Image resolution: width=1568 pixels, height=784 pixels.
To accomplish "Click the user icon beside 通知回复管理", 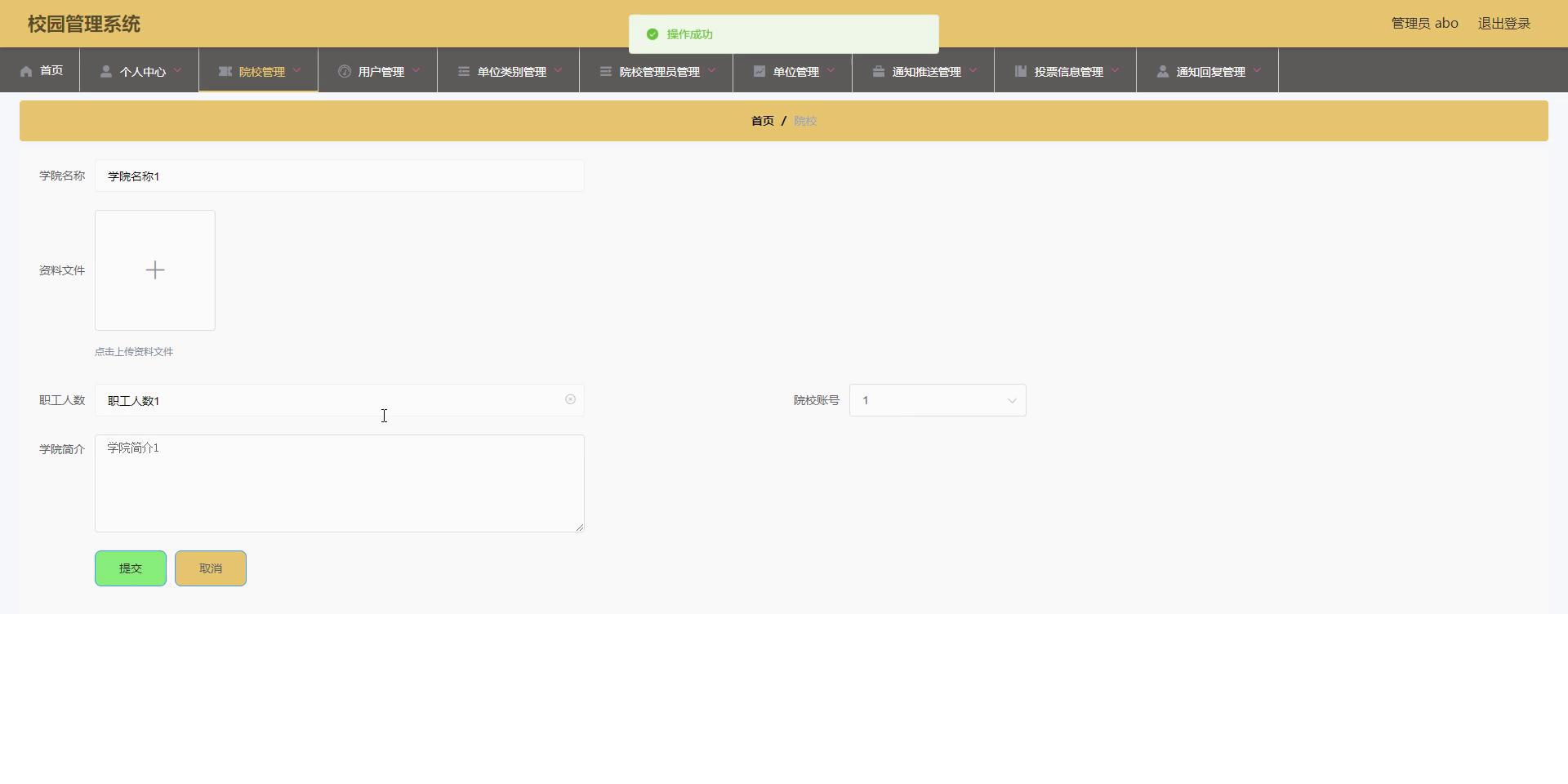I will point(1163,72).
